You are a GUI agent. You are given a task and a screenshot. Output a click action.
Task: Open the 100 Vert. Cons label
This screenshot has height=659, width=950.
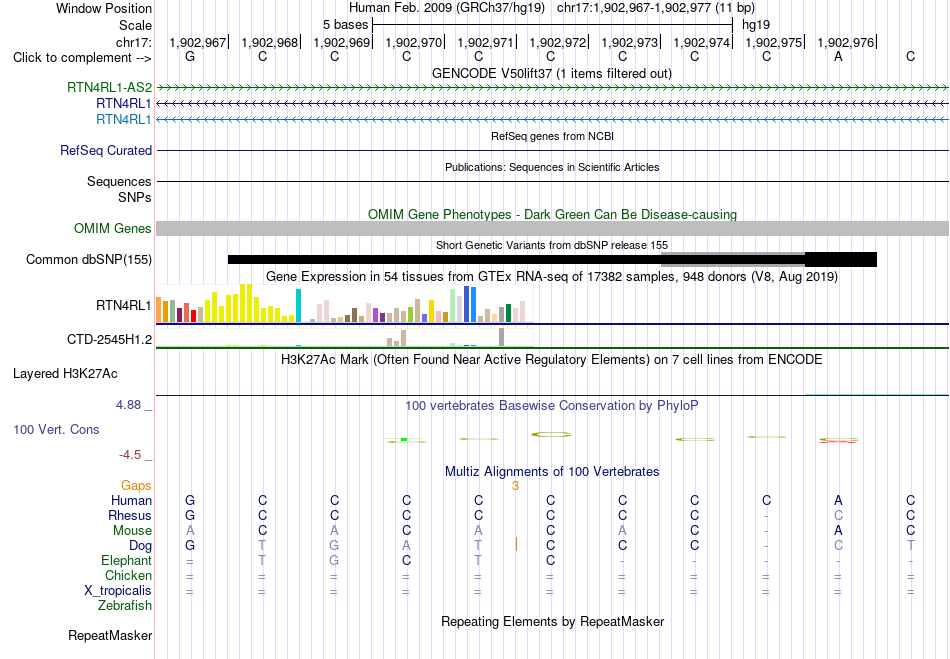56,429
